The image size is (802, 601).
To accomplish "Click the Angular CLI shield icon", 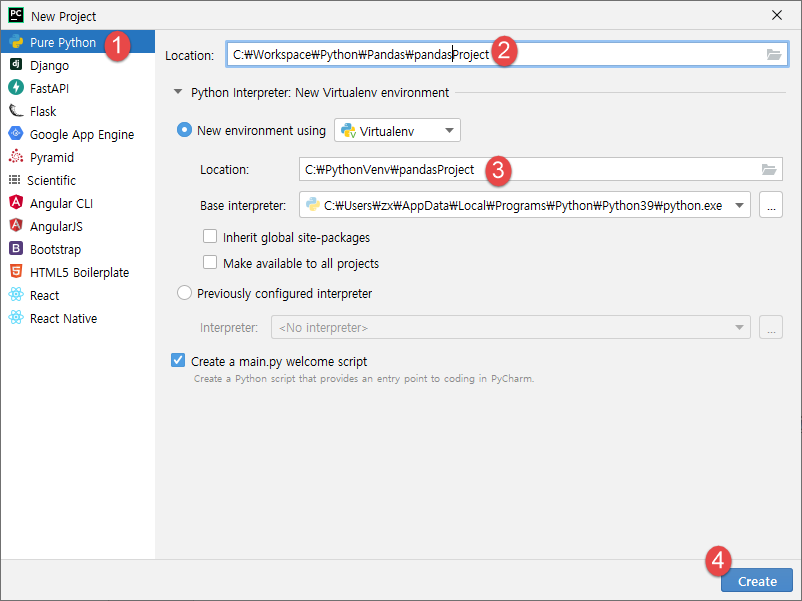I will tap(16, 203).
